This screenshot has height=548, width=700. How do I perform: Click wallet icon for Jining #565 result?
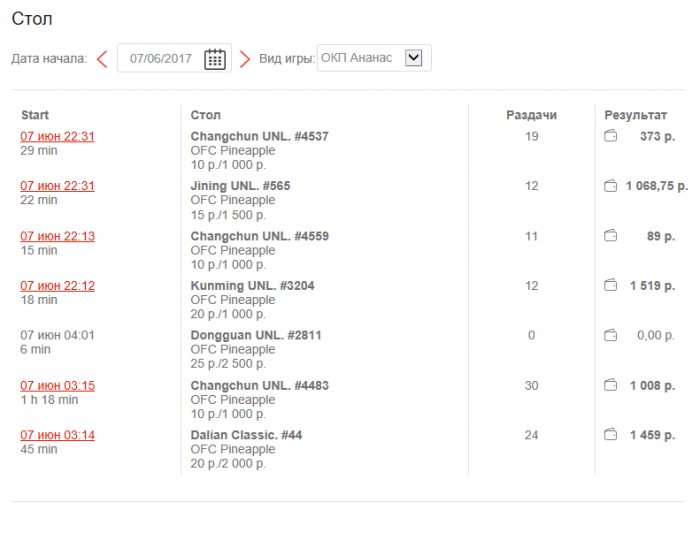click(x=611, y=186)
